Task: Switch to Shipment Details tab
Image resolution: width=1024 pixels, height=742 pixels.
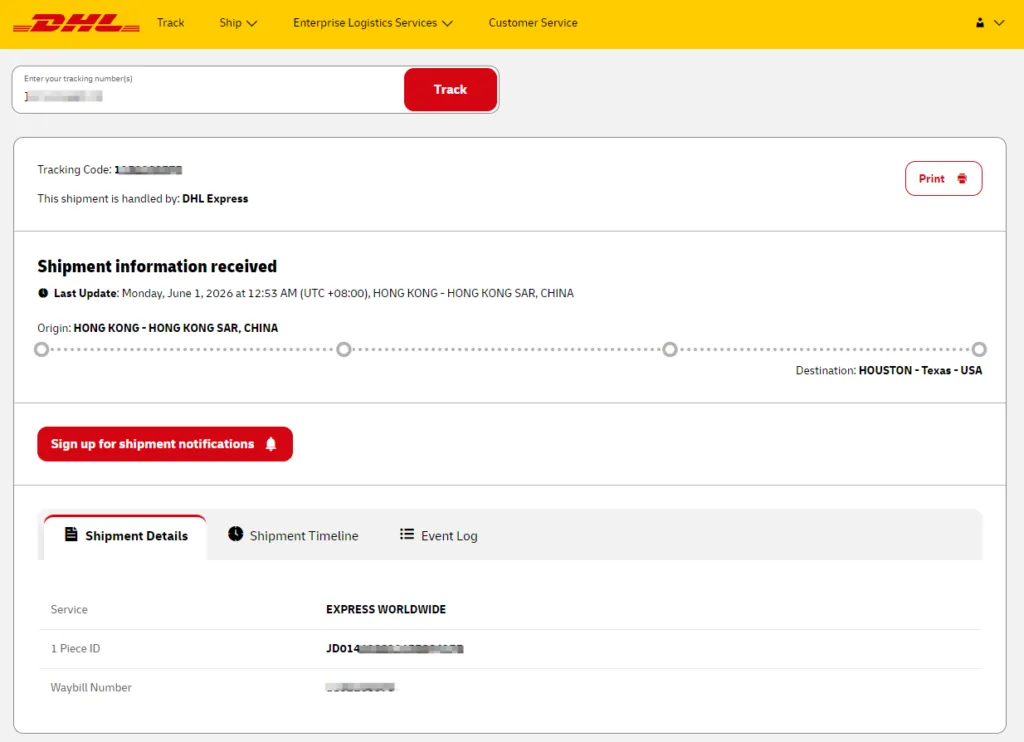Action: 125,536
